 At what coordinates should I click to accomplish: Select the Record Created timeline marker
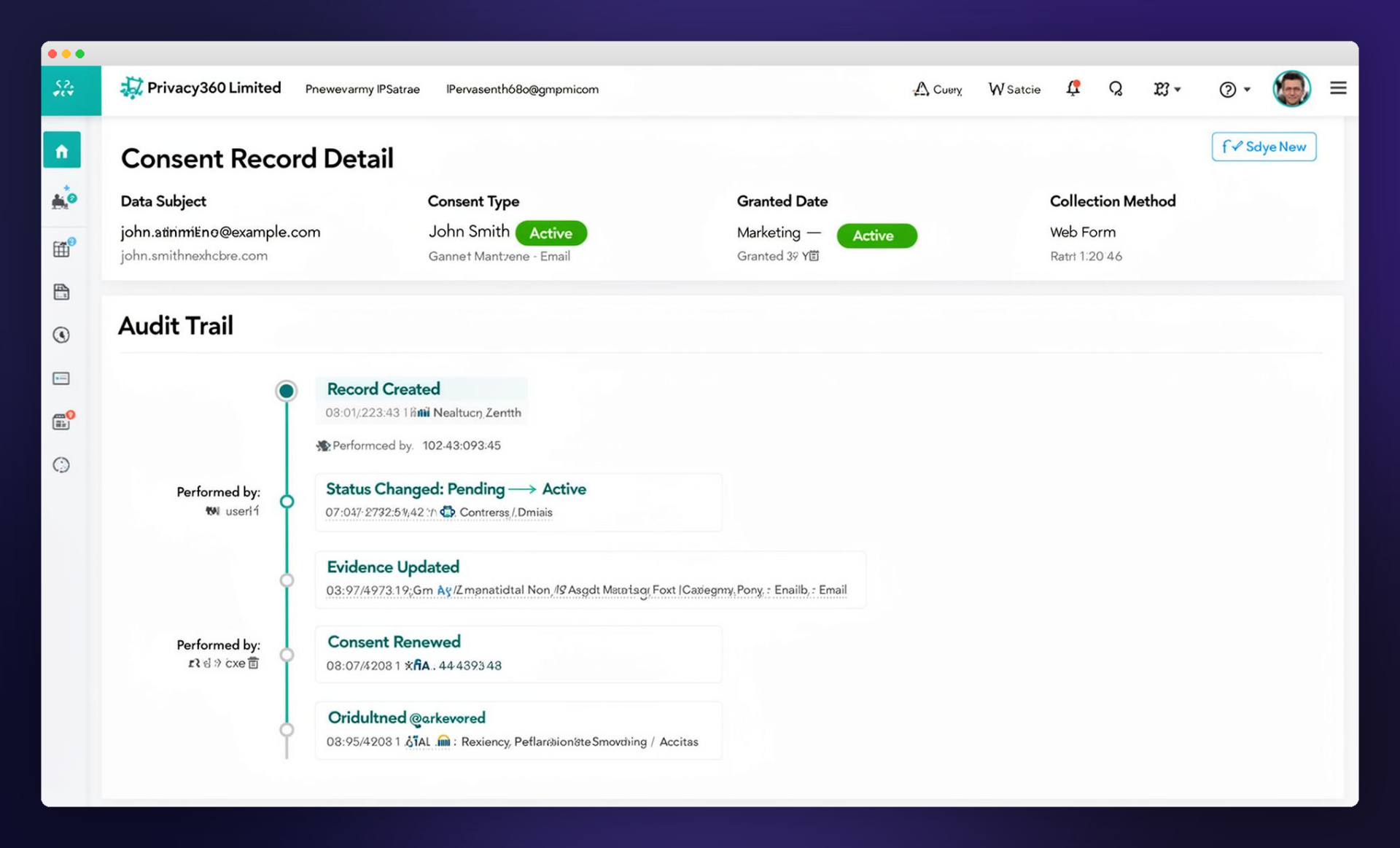[287, 391]
